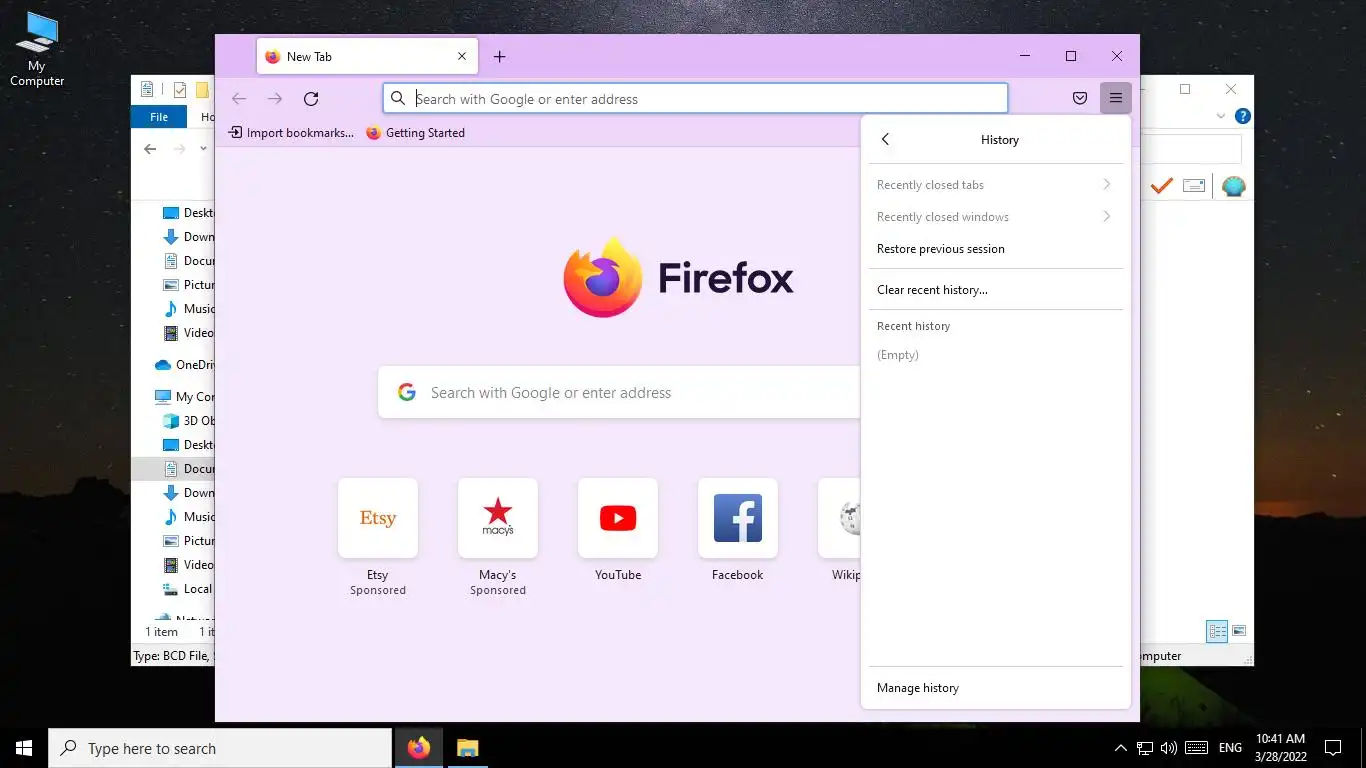Go back from the History panel
This screenshot has height=768, width=1366.
[885, 140]
